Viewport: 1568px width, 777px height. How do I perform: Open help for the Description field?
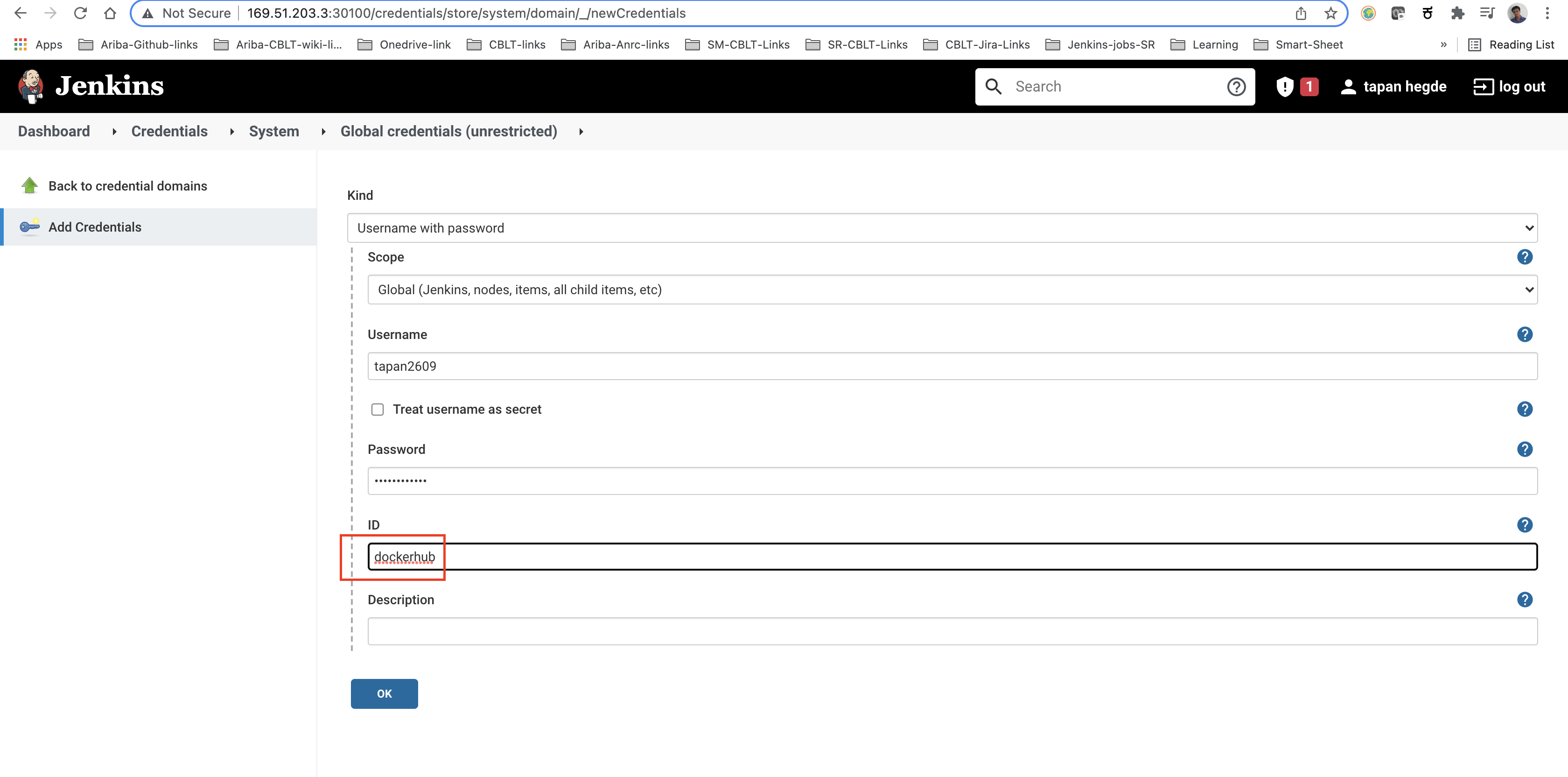1524,600
